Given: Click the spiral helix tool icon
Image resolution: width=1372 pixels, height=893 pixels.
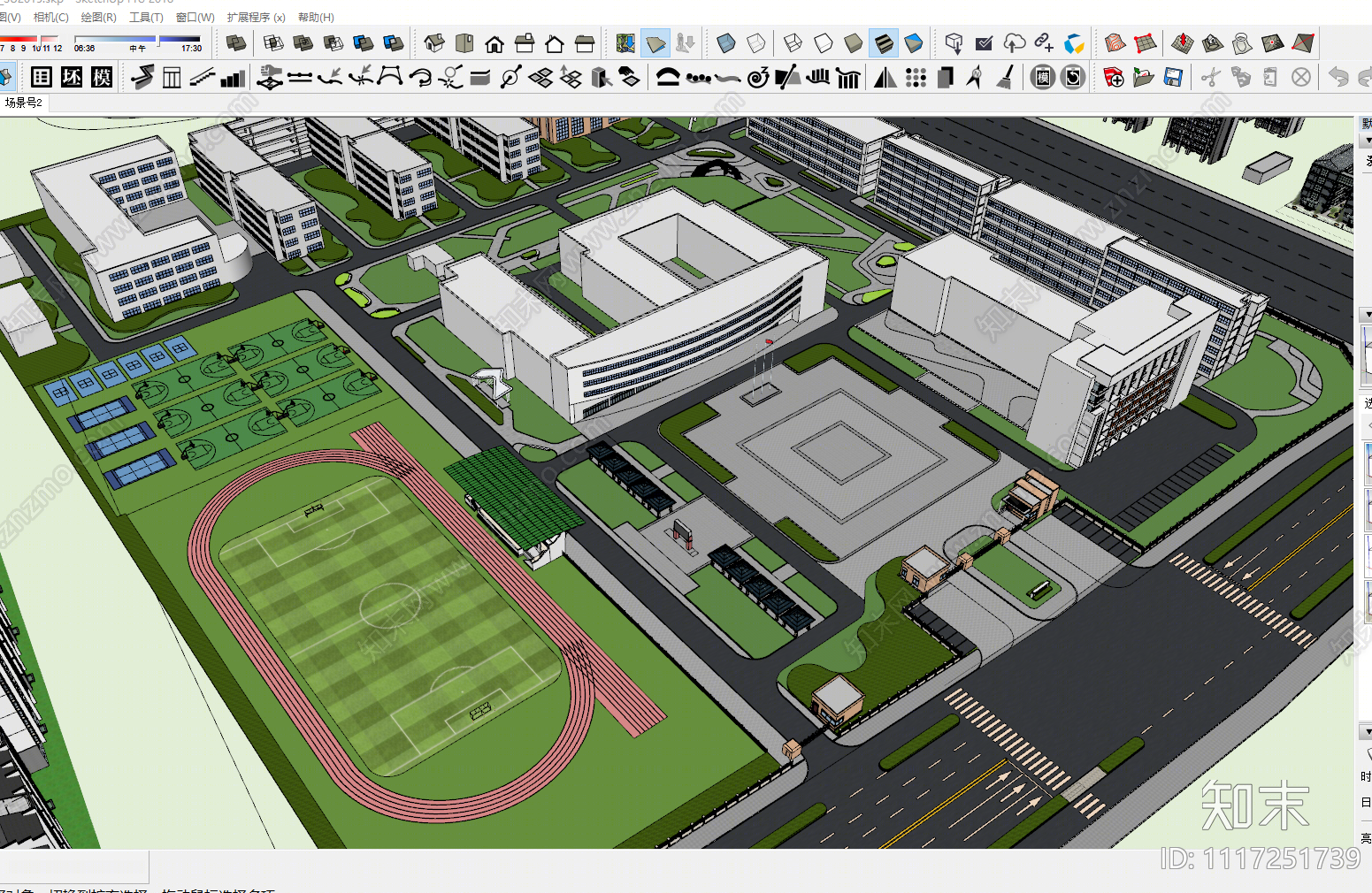Looking at the screenshot, I should (758, 78).
